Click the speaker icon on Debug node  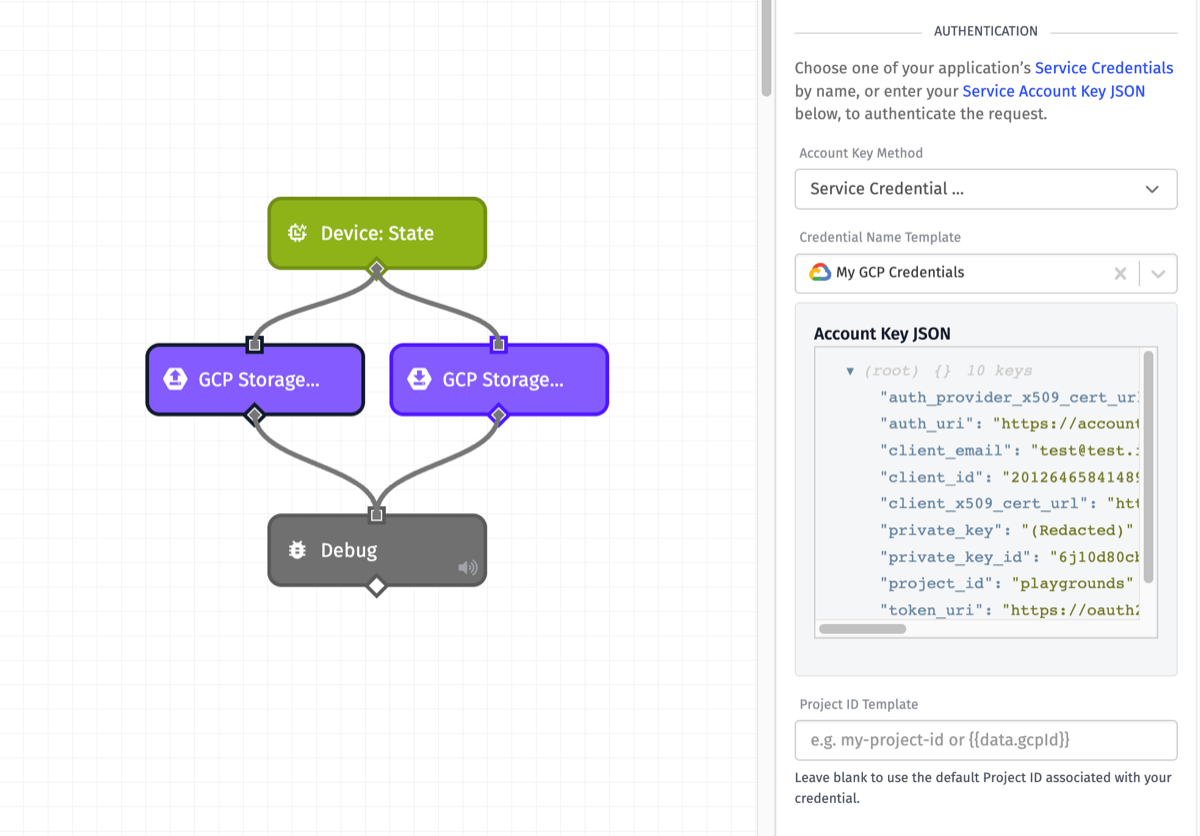(468, 568)
